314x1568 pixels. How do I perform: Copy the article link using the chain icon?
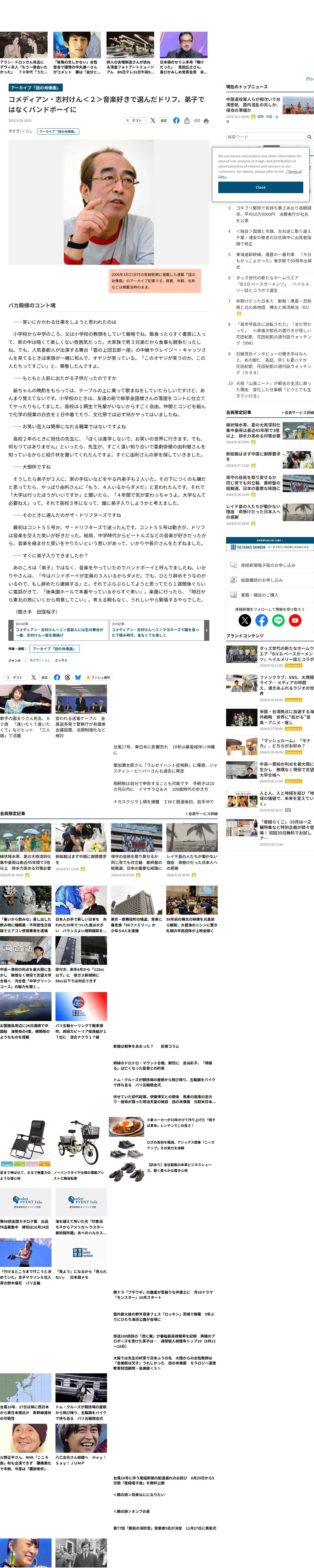click(x=197, y=120)
